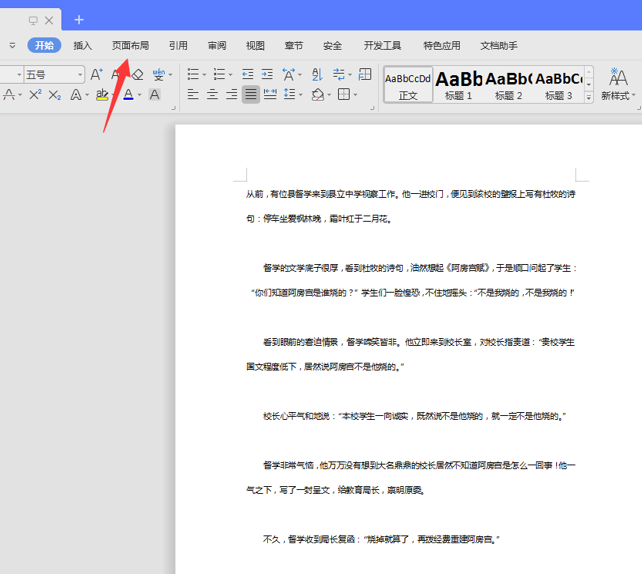The height and width of the screenshot is (574, 642).
Task: Click the monitor icon on document tab
Action: pyautogui.click(x=33, y=20)
